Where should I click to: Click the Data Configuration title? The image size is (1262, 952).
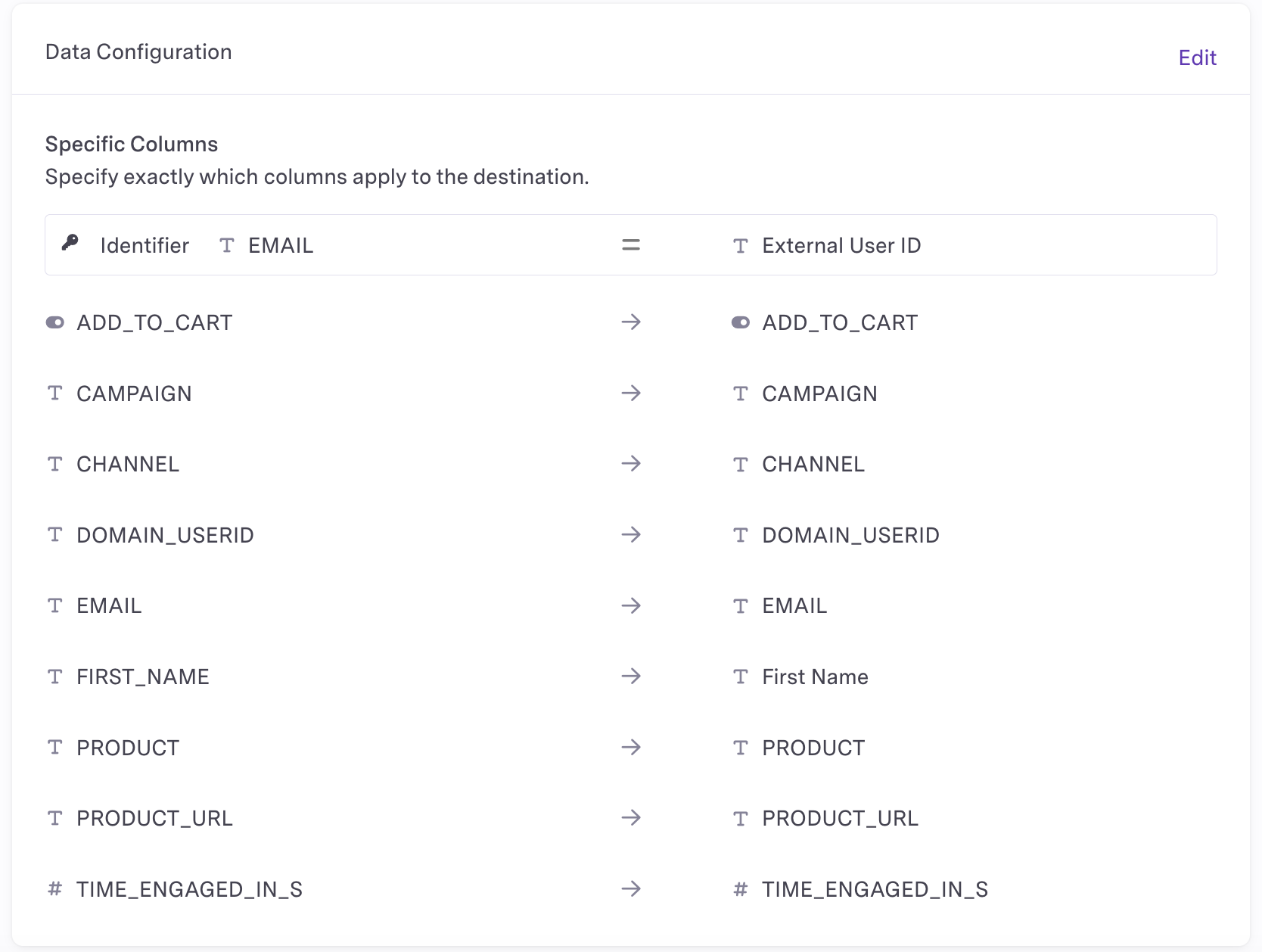138,51
